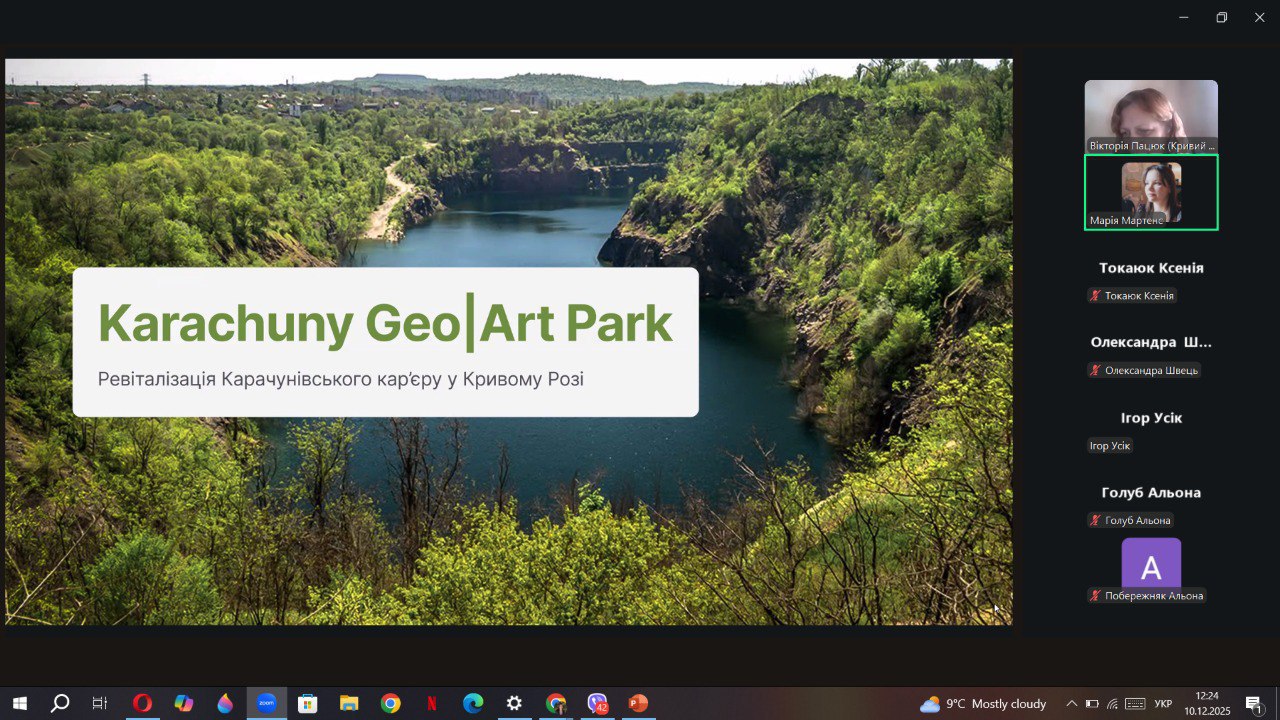Expand the hidden system tray icons chevron
This screenshot has width=1280, height=720.
coord(1071,703)
